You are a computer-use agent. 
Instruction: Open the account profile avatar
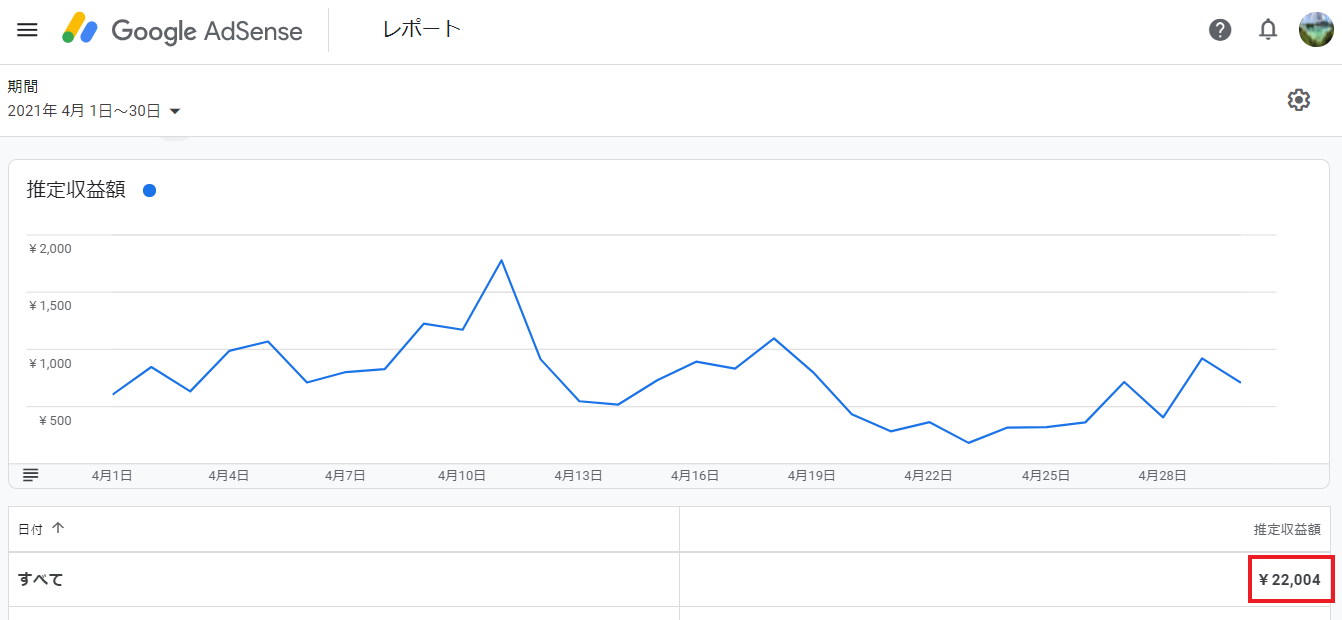pos(1315,30)
